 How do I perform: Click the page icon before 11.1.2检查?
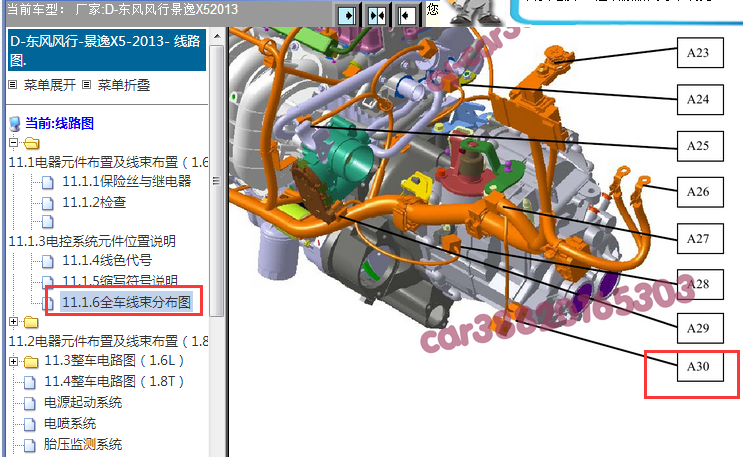[x=48, y=203]
